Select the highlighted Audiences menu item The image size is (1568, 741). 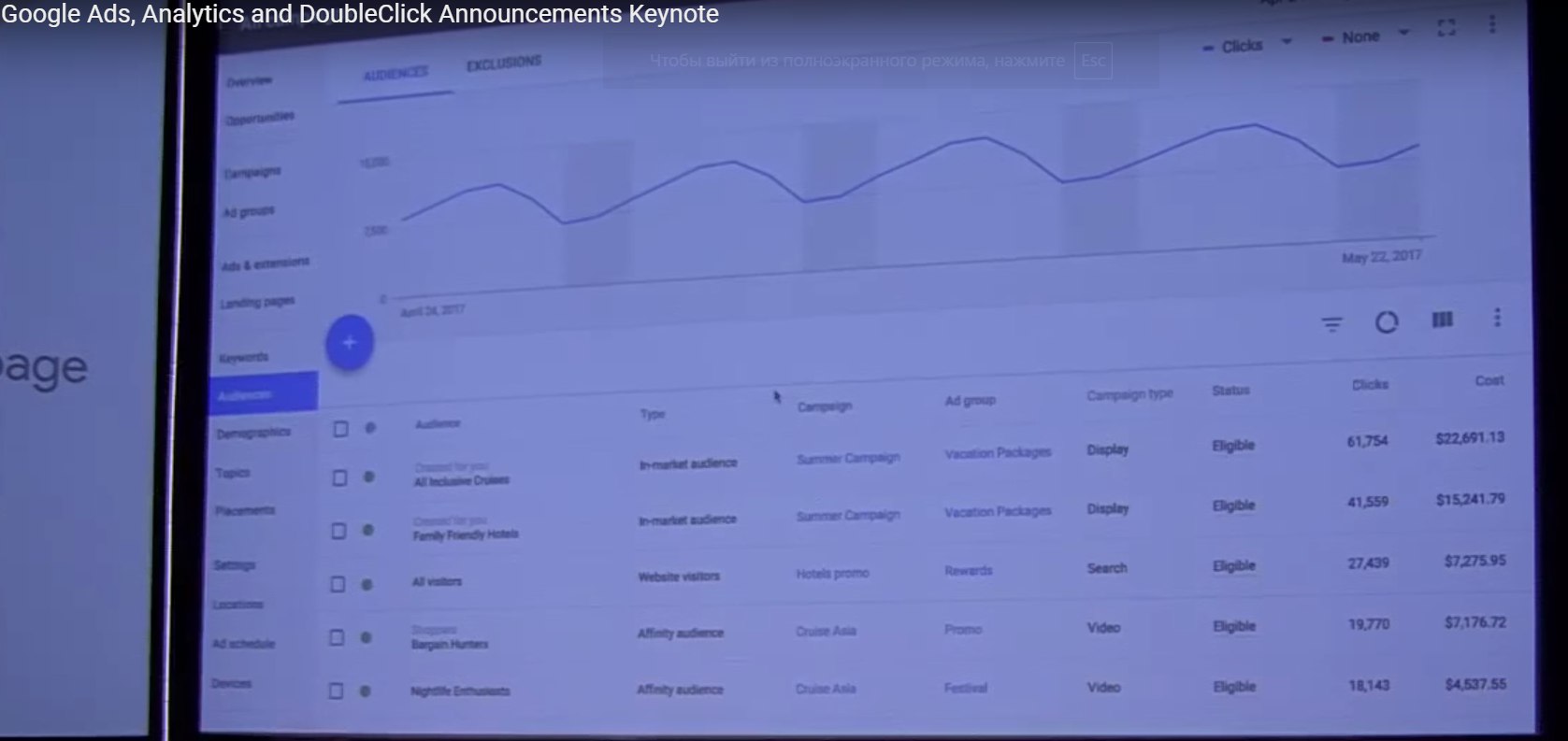[x=264, y=392]
